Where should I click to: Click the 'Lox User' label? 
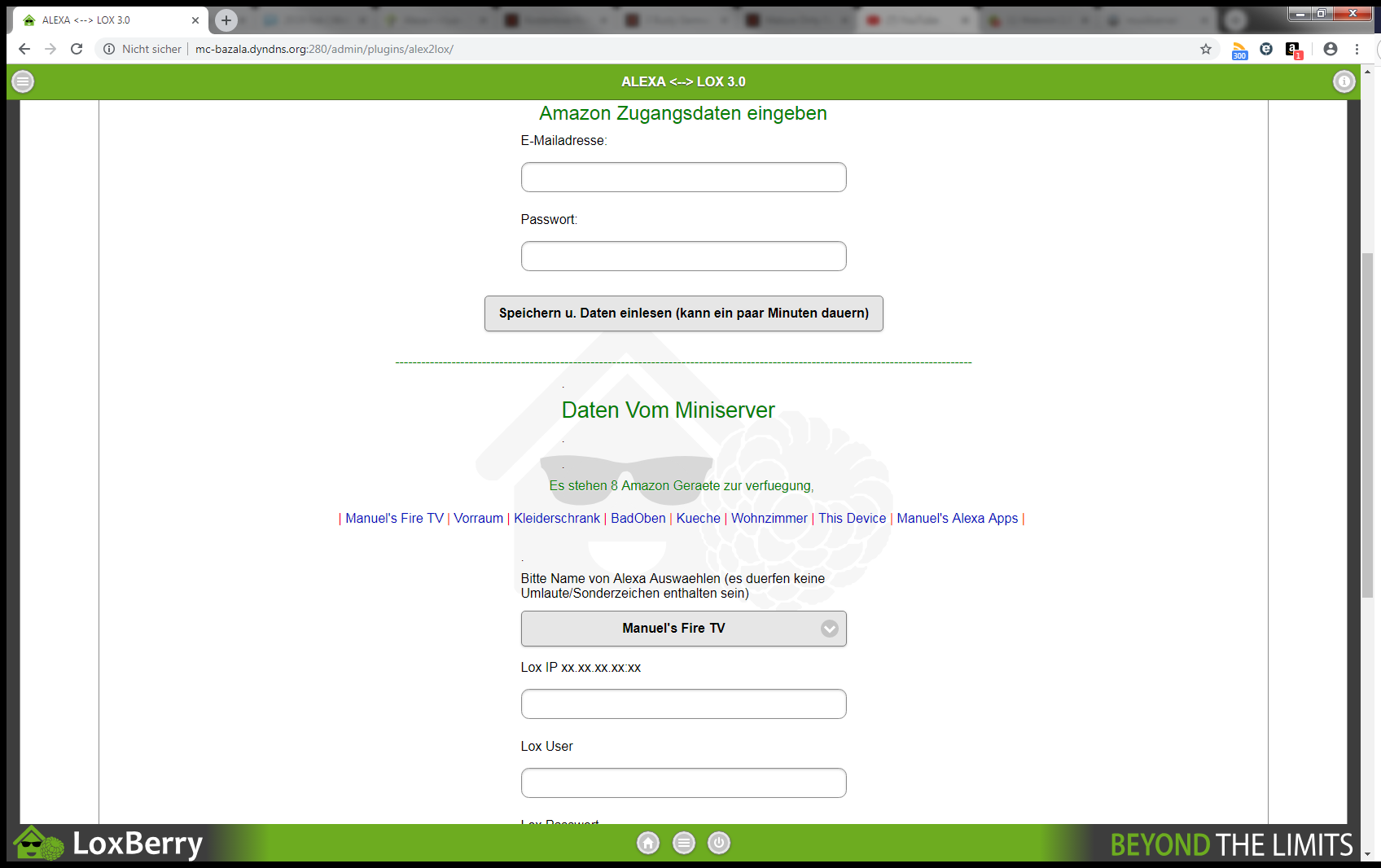click(547, 746)
